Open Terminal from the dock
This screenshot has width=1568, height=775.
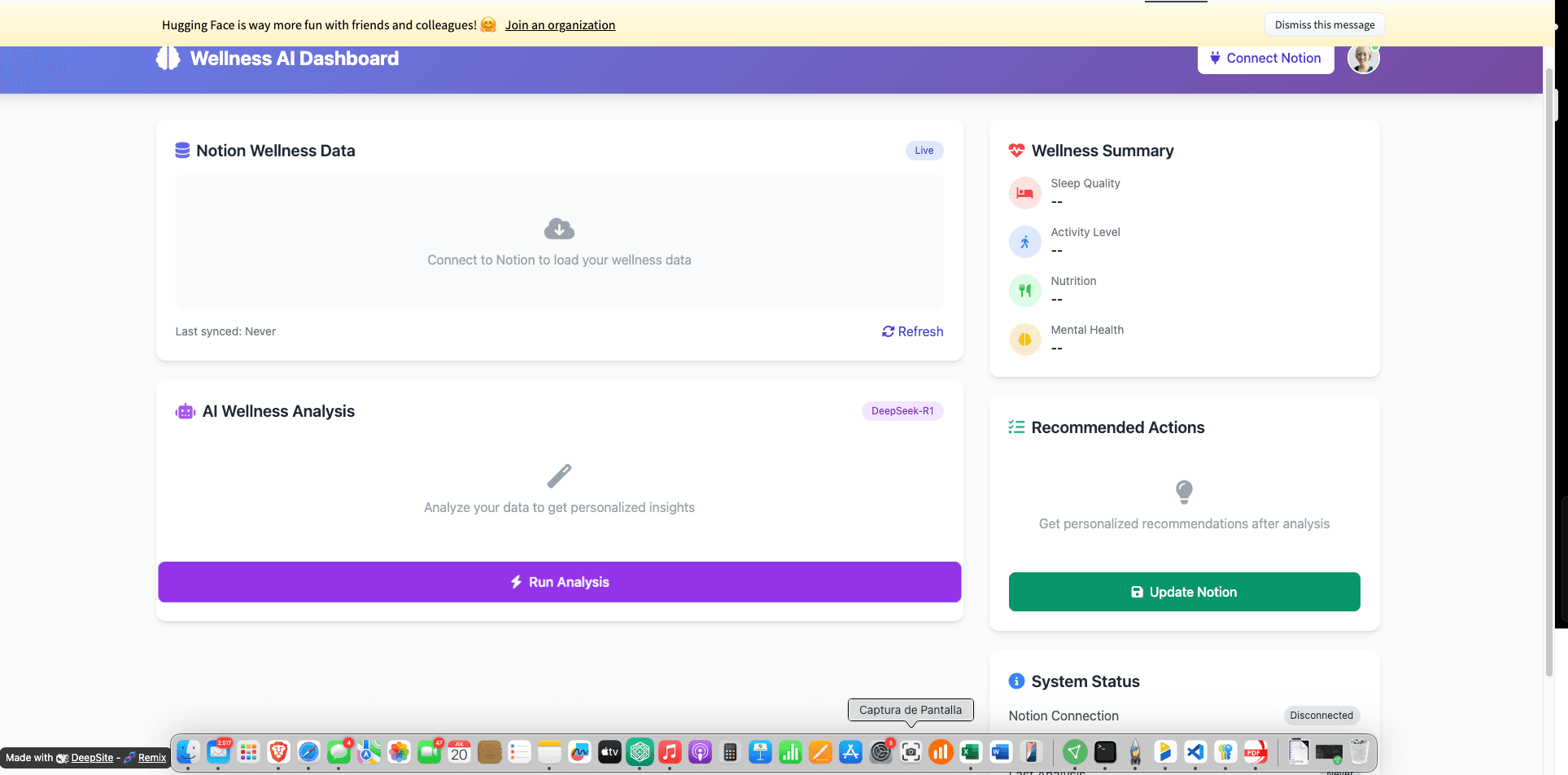(x=1105, y=752)
